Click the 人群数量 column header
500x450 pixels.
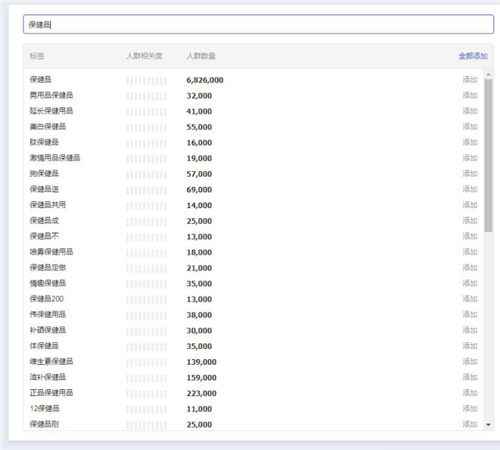click(201, 56)
